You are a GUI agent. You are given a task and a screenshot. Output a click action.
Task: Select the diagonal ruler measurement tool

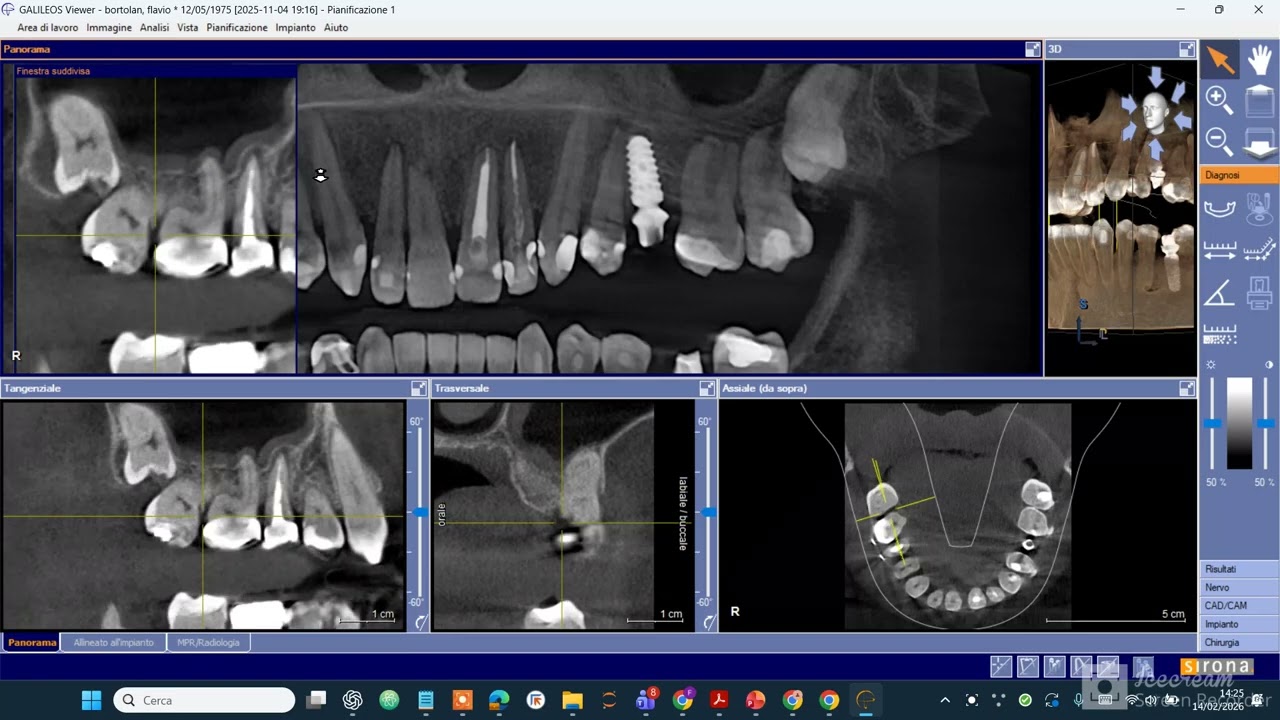[1260, 250]
